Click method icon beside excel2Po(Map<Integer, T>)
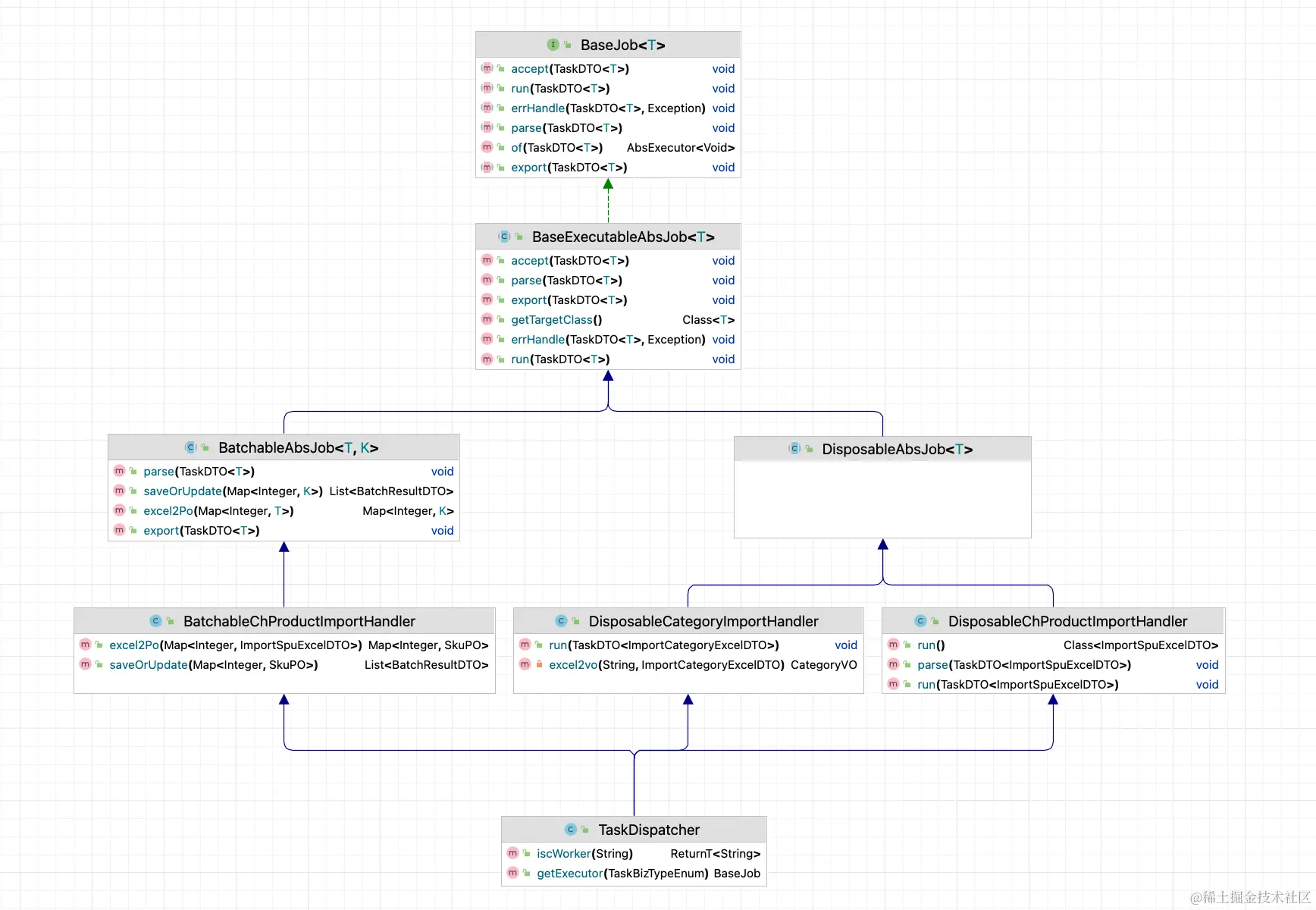 [x=119, y=510]
